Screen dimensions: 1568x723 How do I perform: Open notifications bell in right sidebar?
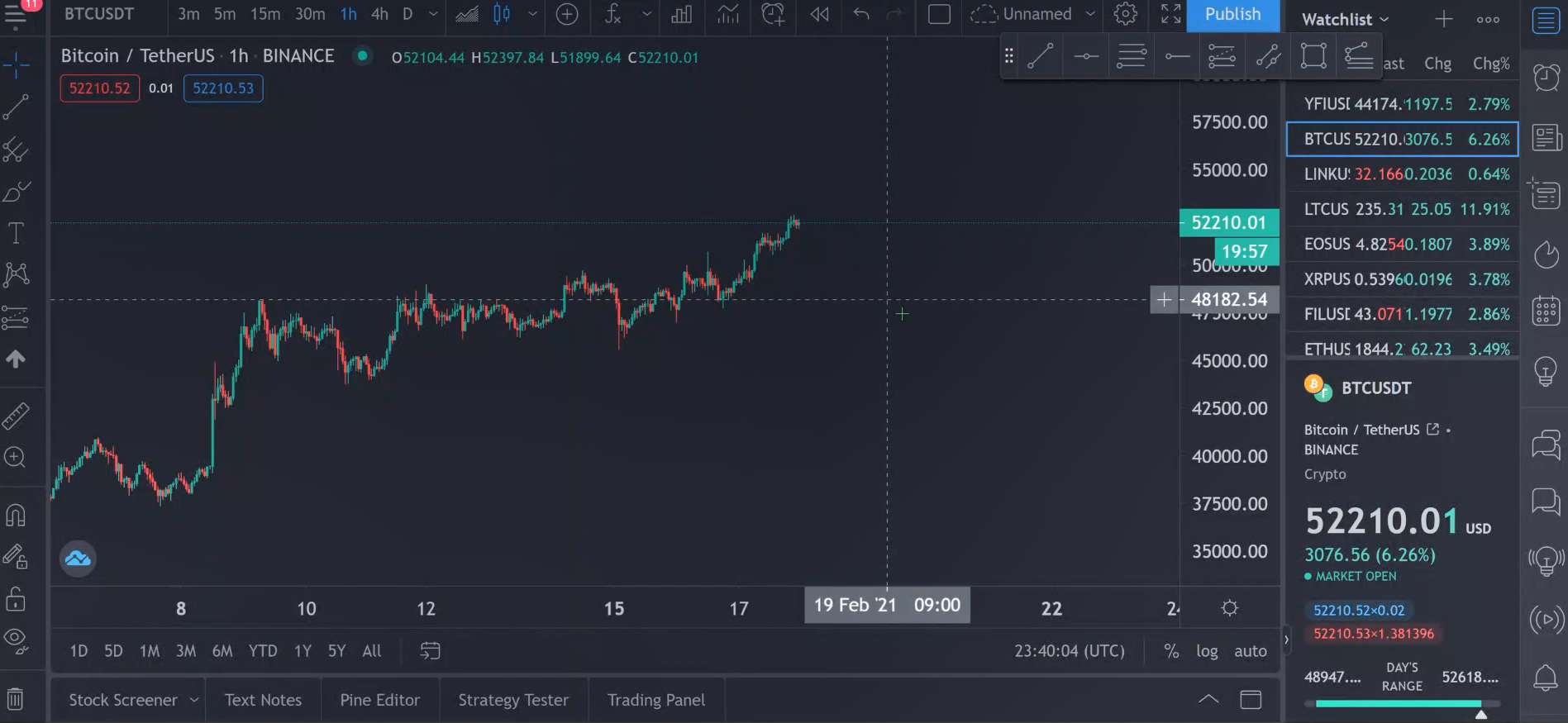pyautogui.click(x=1546, y=678)
